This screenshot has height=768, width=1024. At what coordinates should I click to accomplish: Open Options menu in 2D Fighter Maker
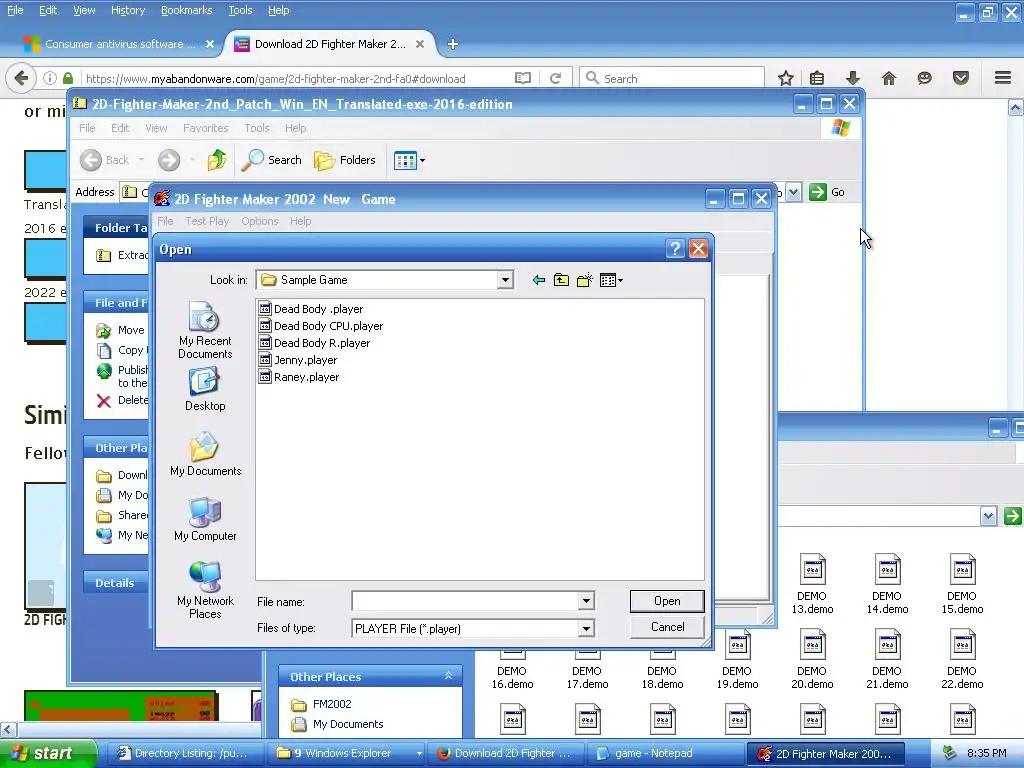point(259,221)
